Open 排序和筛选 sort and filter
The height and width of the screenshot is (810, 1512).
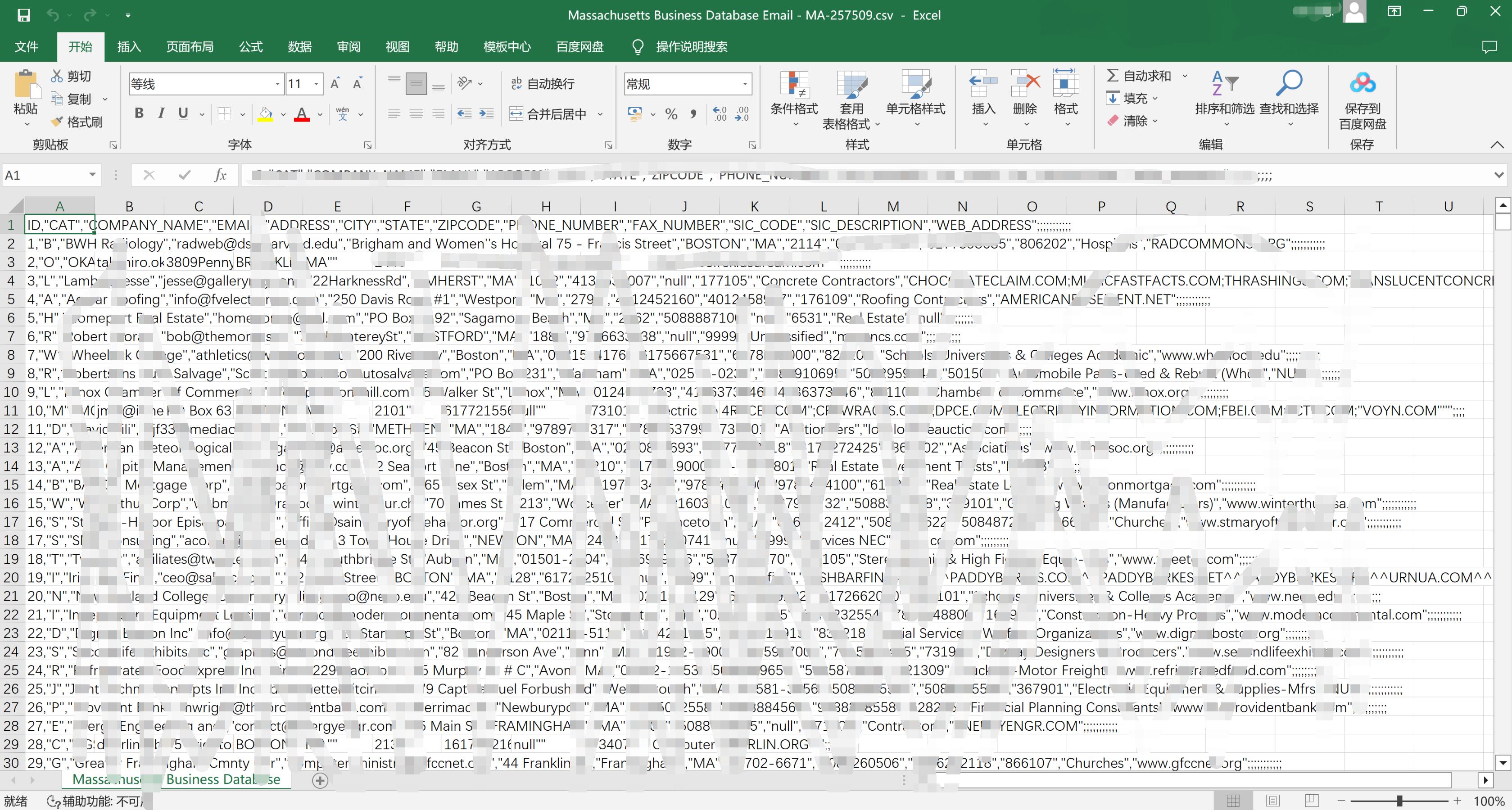(1225, 99)
